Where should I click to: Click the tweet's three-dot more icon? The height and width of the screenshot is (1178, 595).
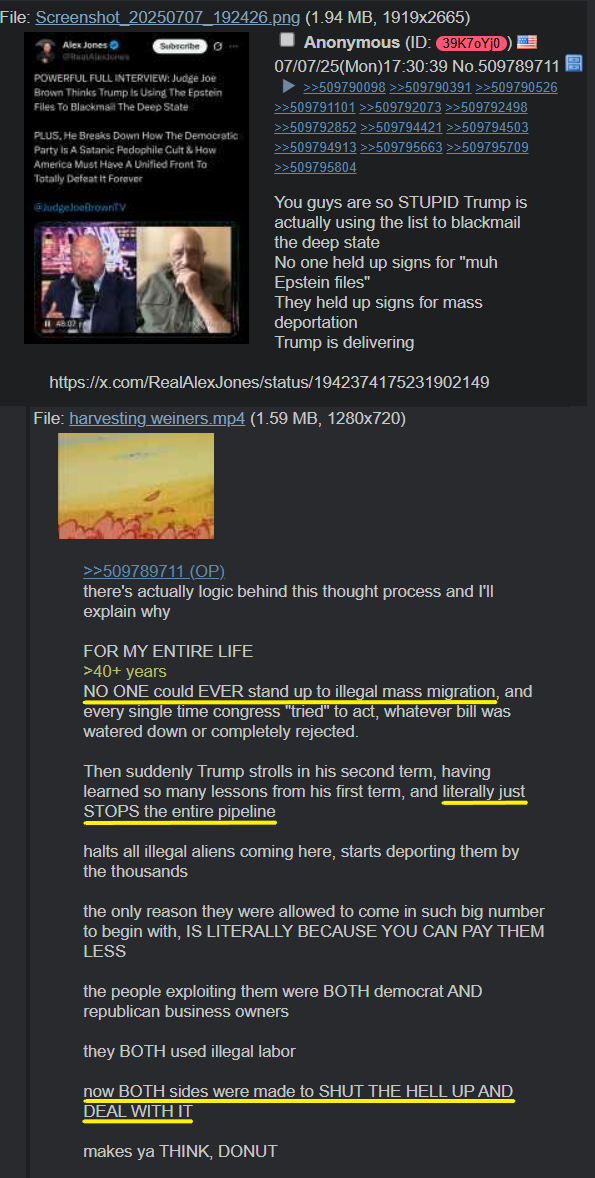click(234, 47)
